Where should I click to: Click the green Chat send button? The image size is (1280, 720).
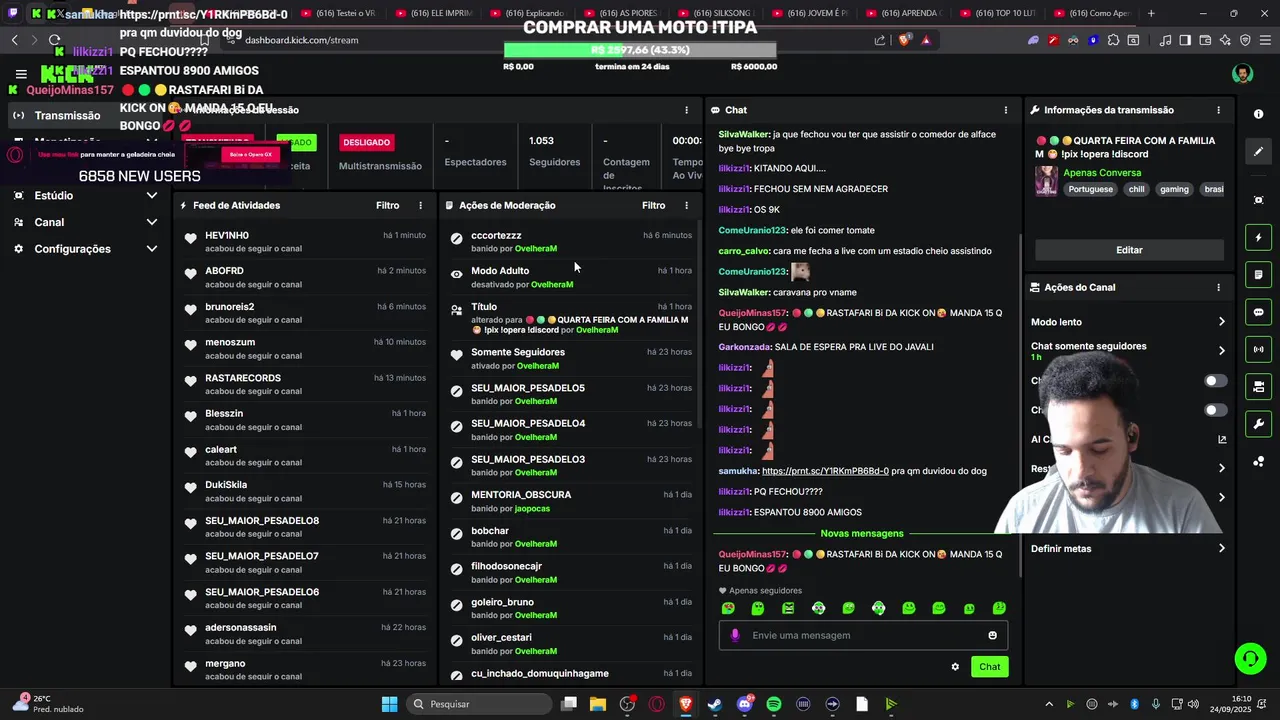tap(989, 667)
